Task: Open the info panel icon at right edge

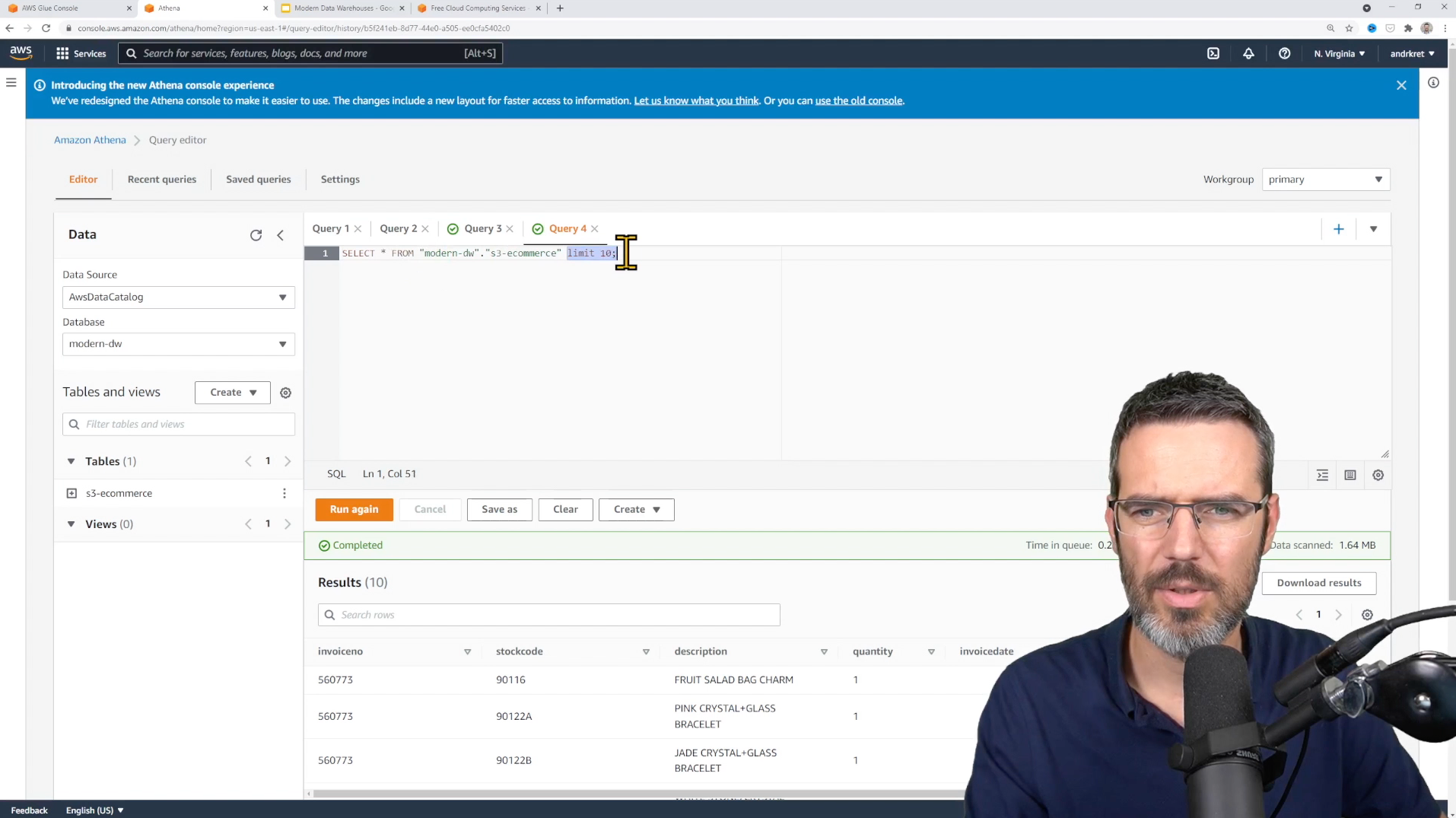Action: point(1433,82)
